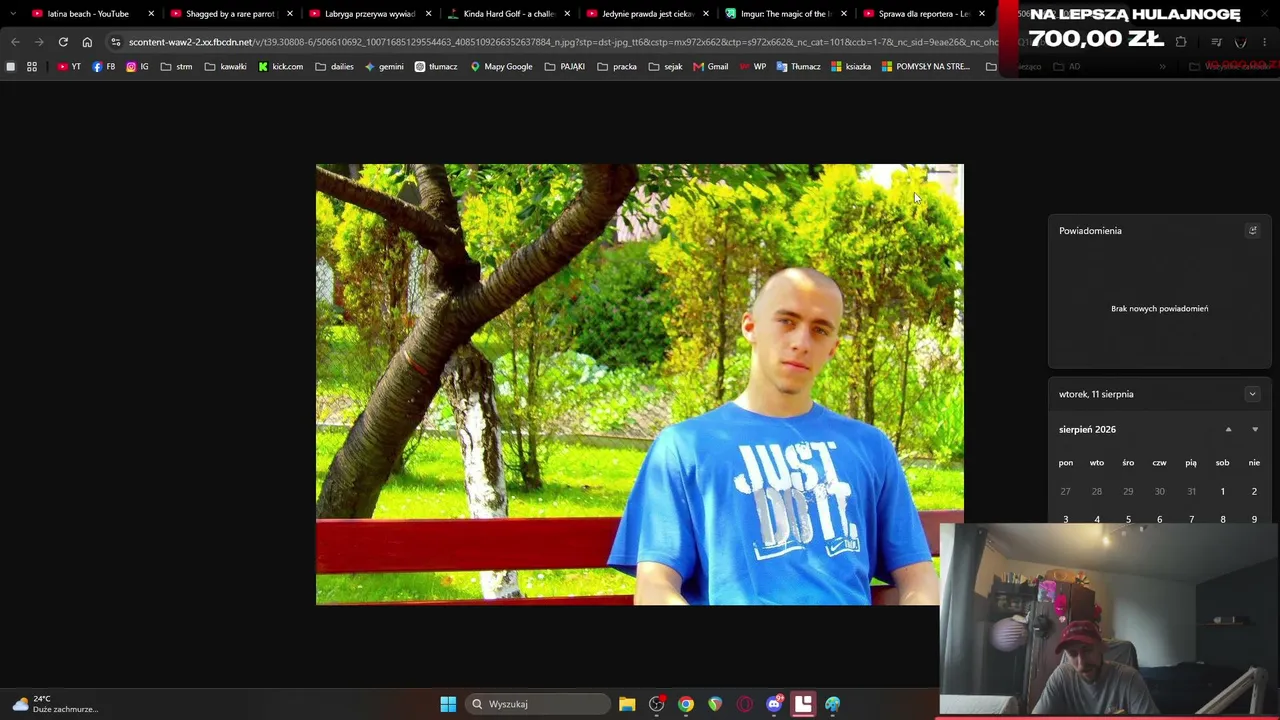
Task: Open the notification settings icon beside Powiadomienia
Action: 1252,230
